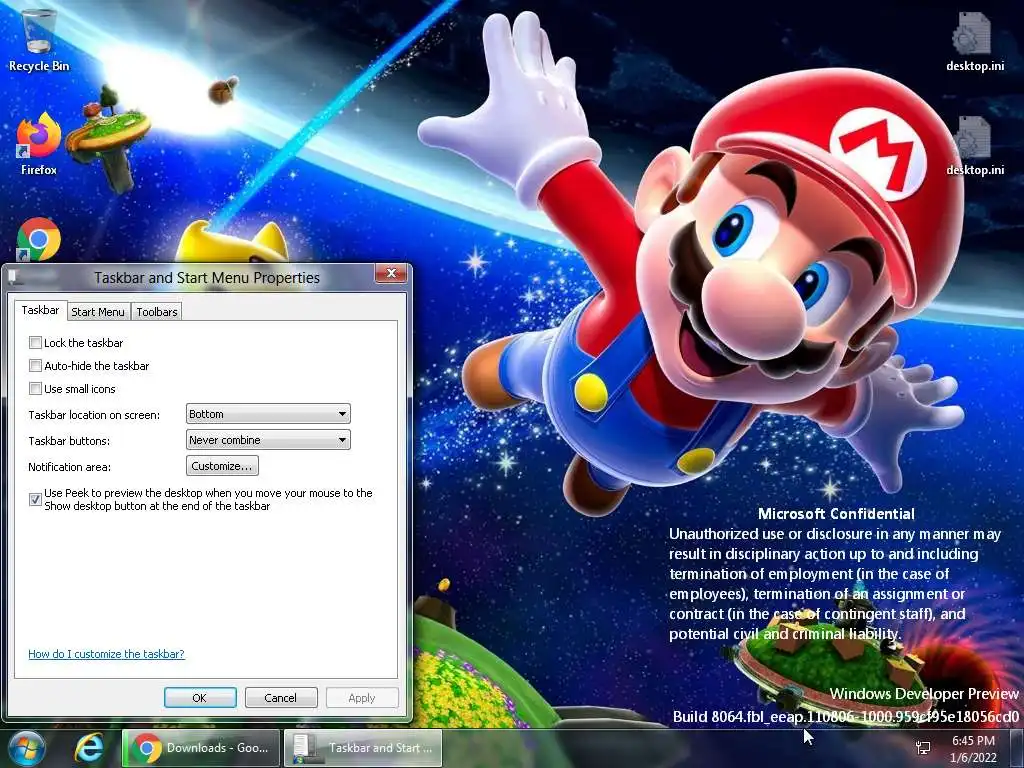Enable Auto-hide the taskbar checkbox
The width and height of the screenshot is (1024, 768).
coord(35,366)
